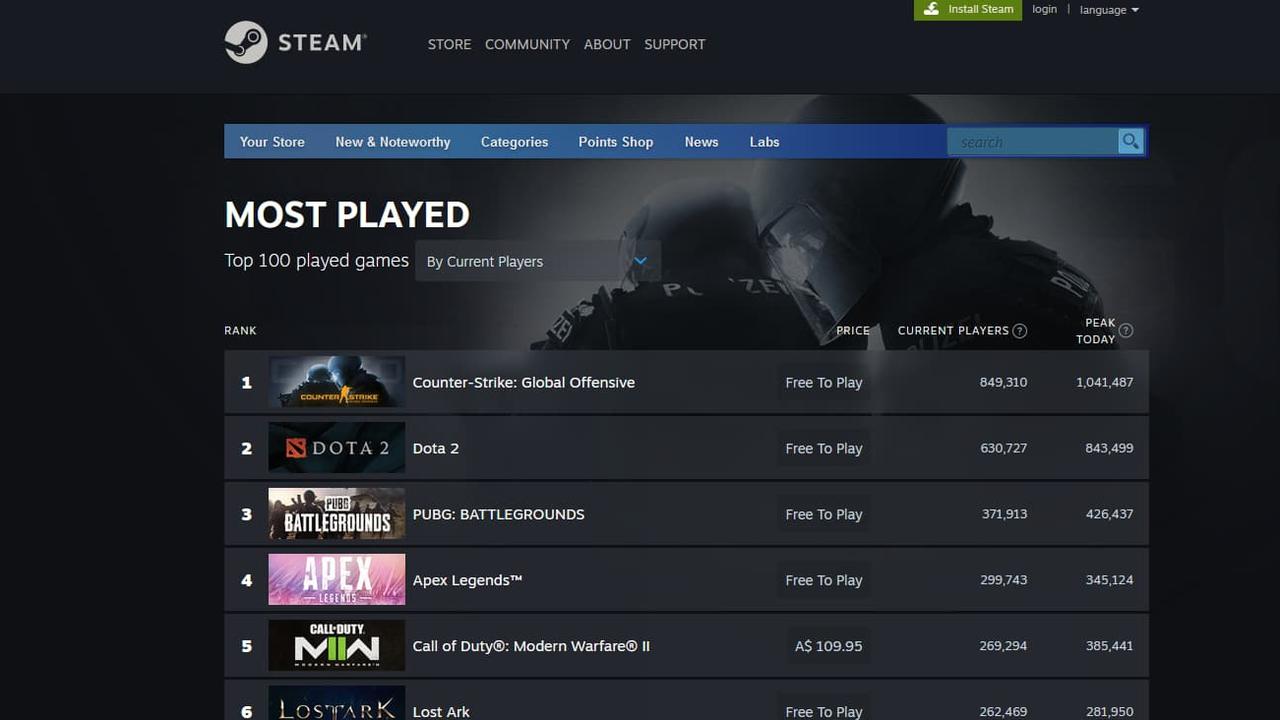Open the By Current Players dropdown
The height and width of the screenshot is (720, 1280).
click(538, 261)
